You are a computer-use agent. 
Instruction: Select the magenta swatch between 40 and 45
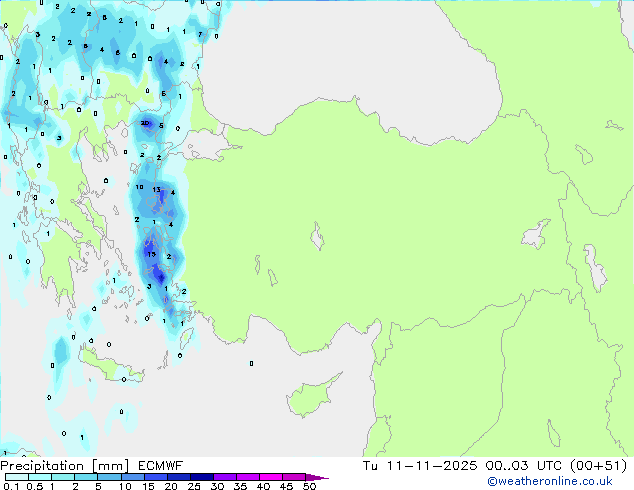pos(271,477)
